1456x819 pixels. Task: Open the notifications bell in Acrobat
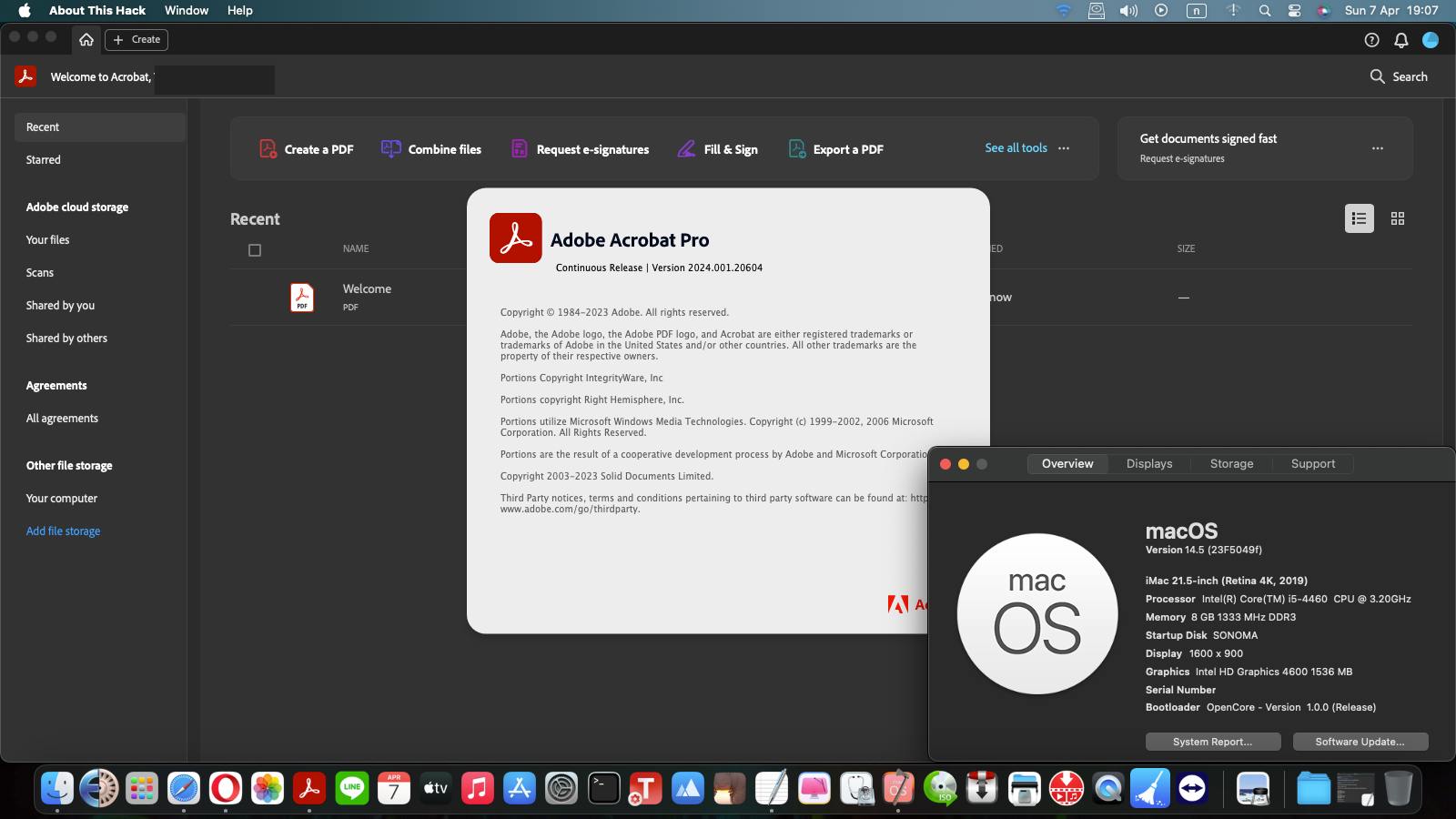pos(1401,39)
